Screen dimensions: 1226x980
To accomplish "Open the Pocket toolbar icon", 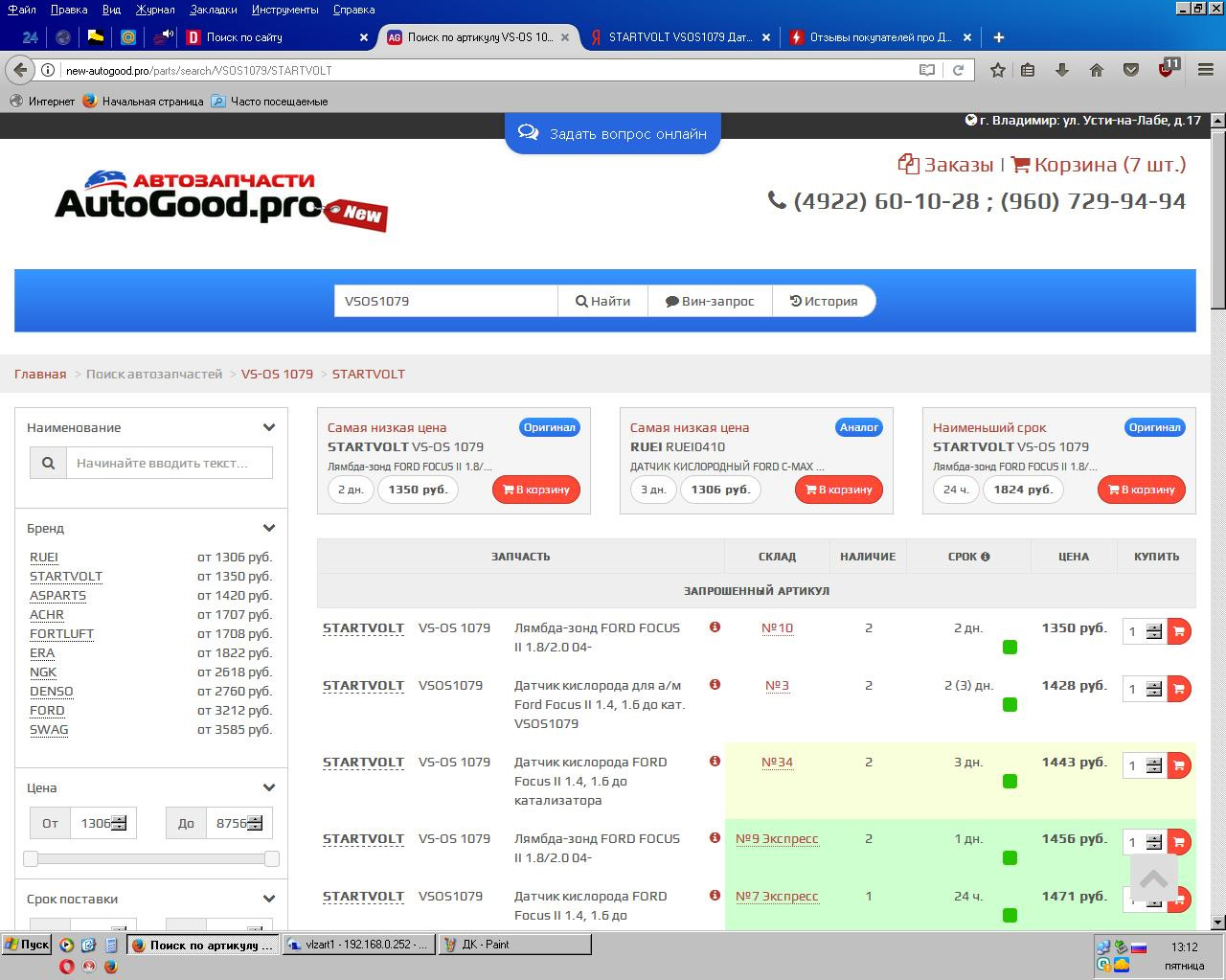I will point(1131,70).
